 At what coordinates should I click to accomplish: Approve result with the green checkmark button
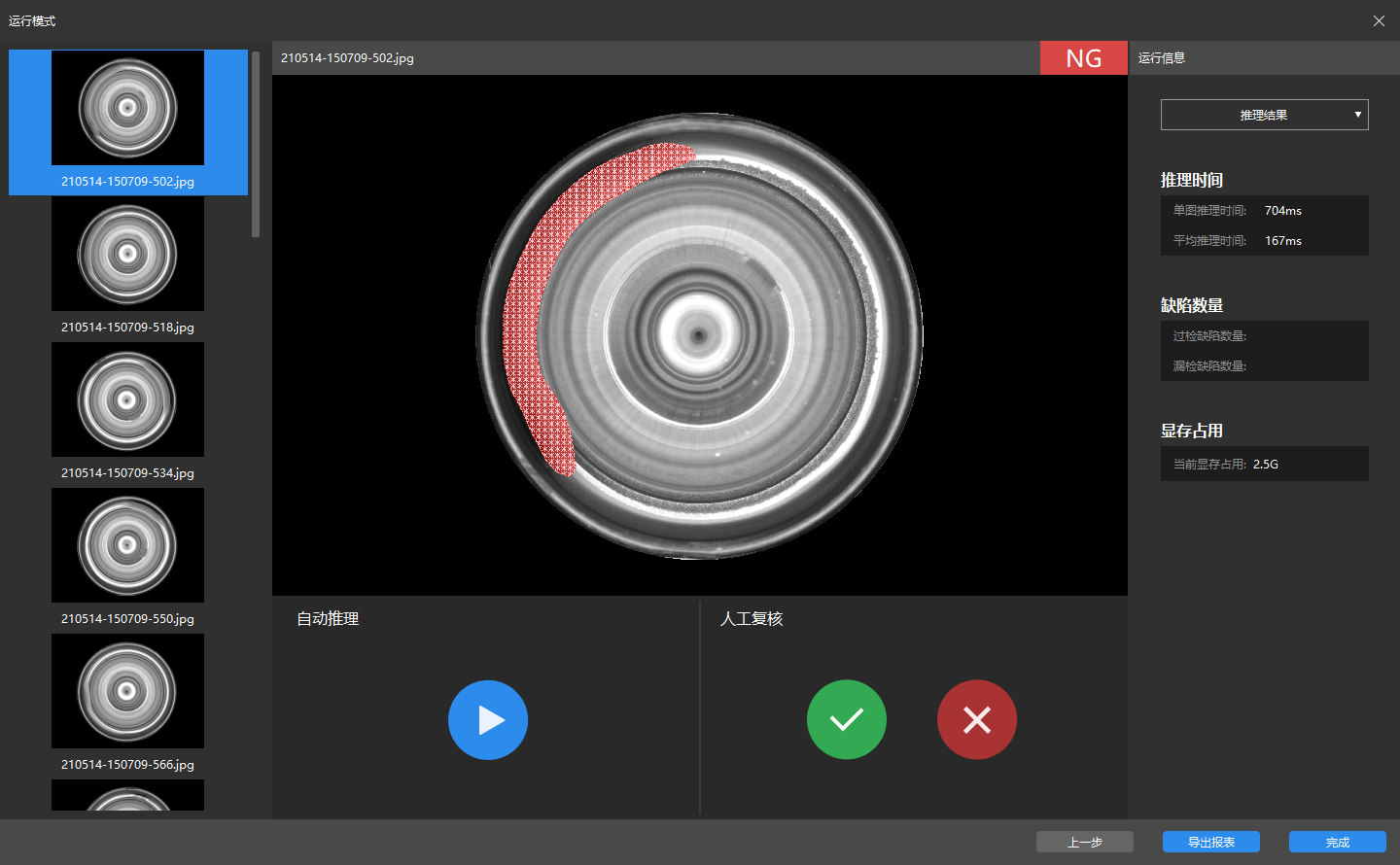(x=847, y=719)
